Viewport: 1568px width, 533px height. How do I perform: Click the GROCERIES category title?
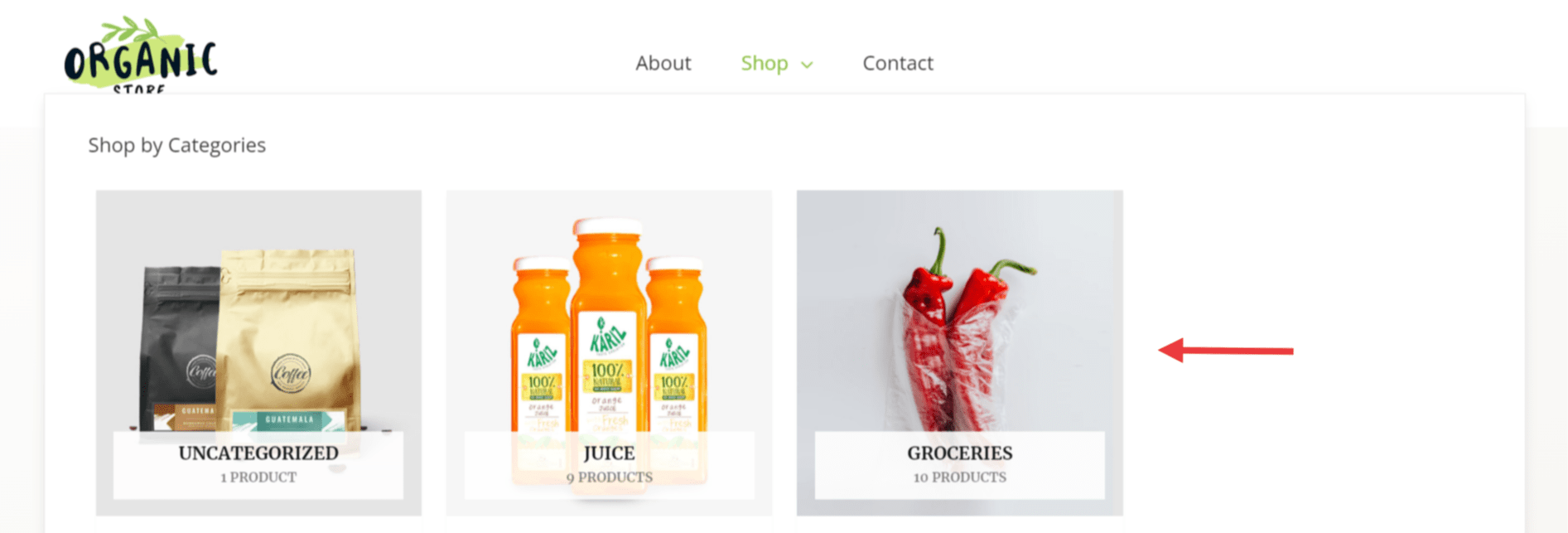pos(959,453)
